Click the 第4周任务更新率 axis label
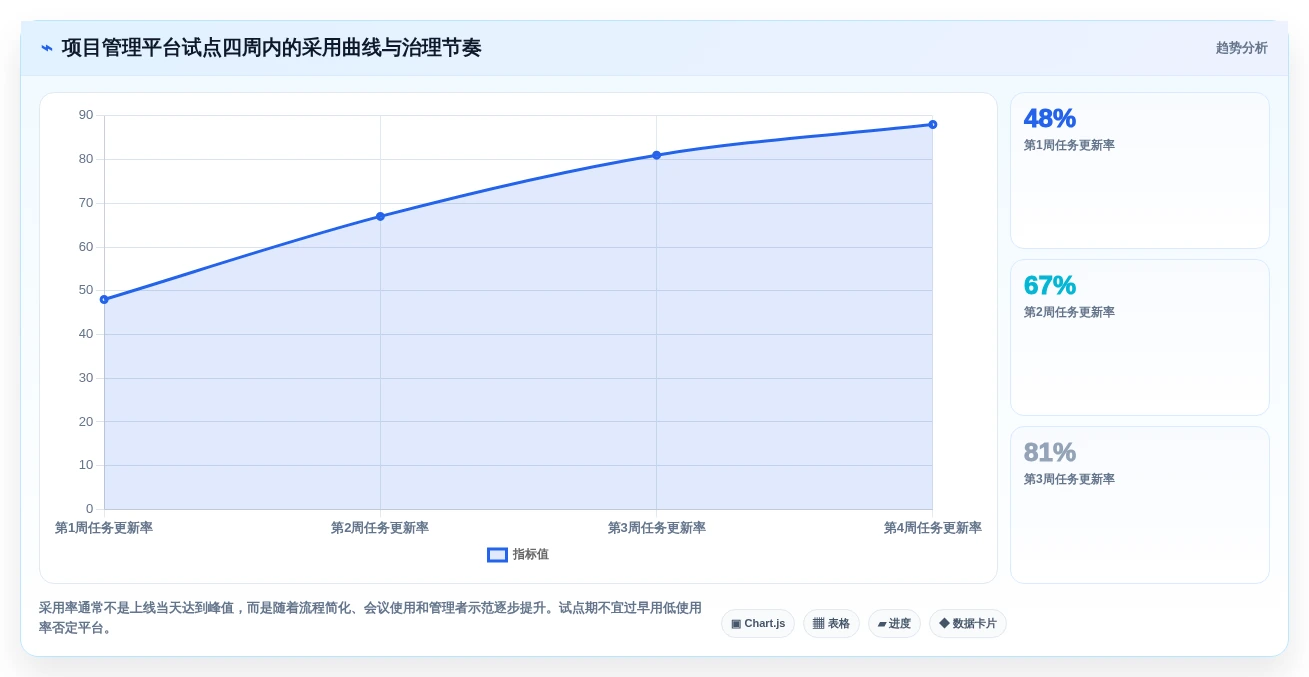 (932, 528)
